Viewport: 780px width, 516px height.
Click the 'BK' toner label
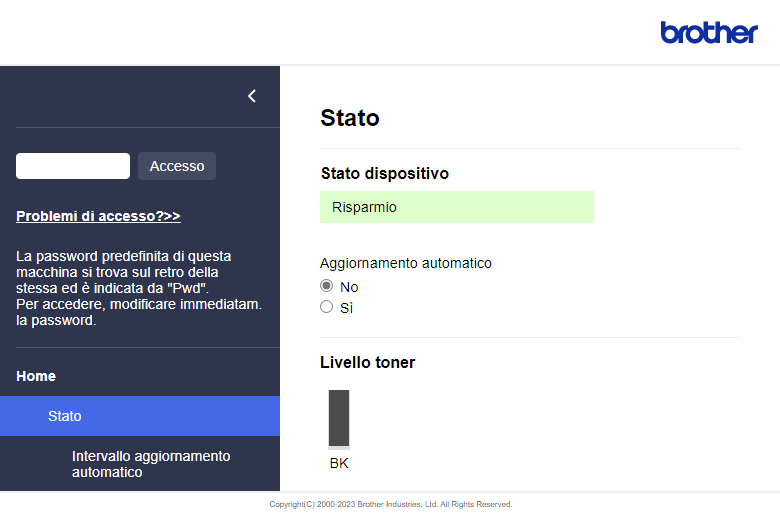point(339,463)
